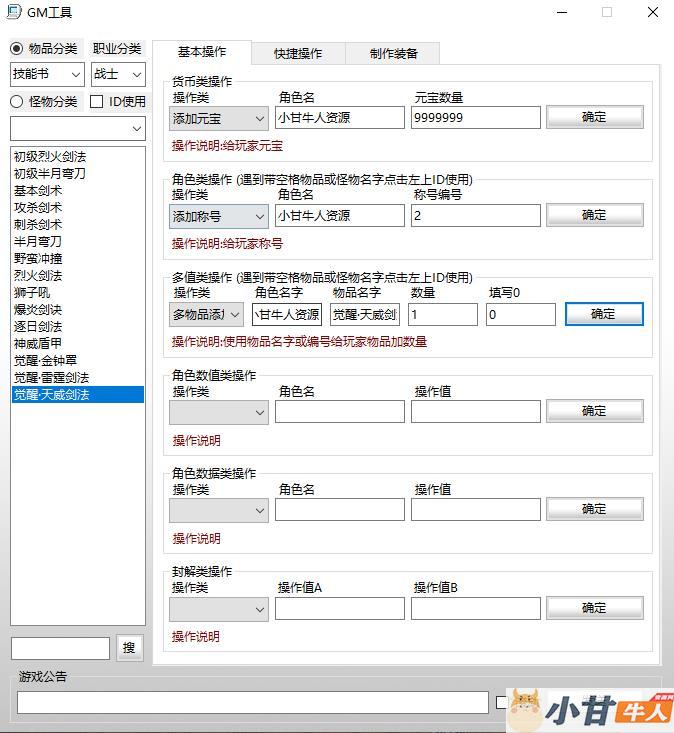Switch to the 制作装备 tab
The height and width of the screenshot is (733, 674).
coord(393,54)
